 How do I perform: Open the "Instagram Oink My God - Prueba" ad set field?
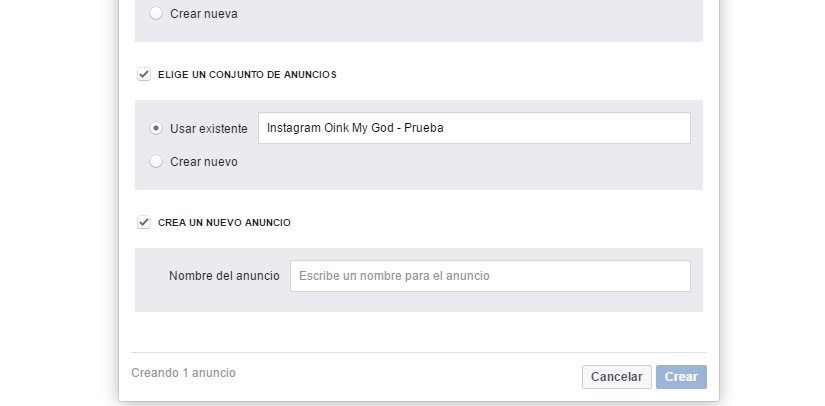point(474,128)
